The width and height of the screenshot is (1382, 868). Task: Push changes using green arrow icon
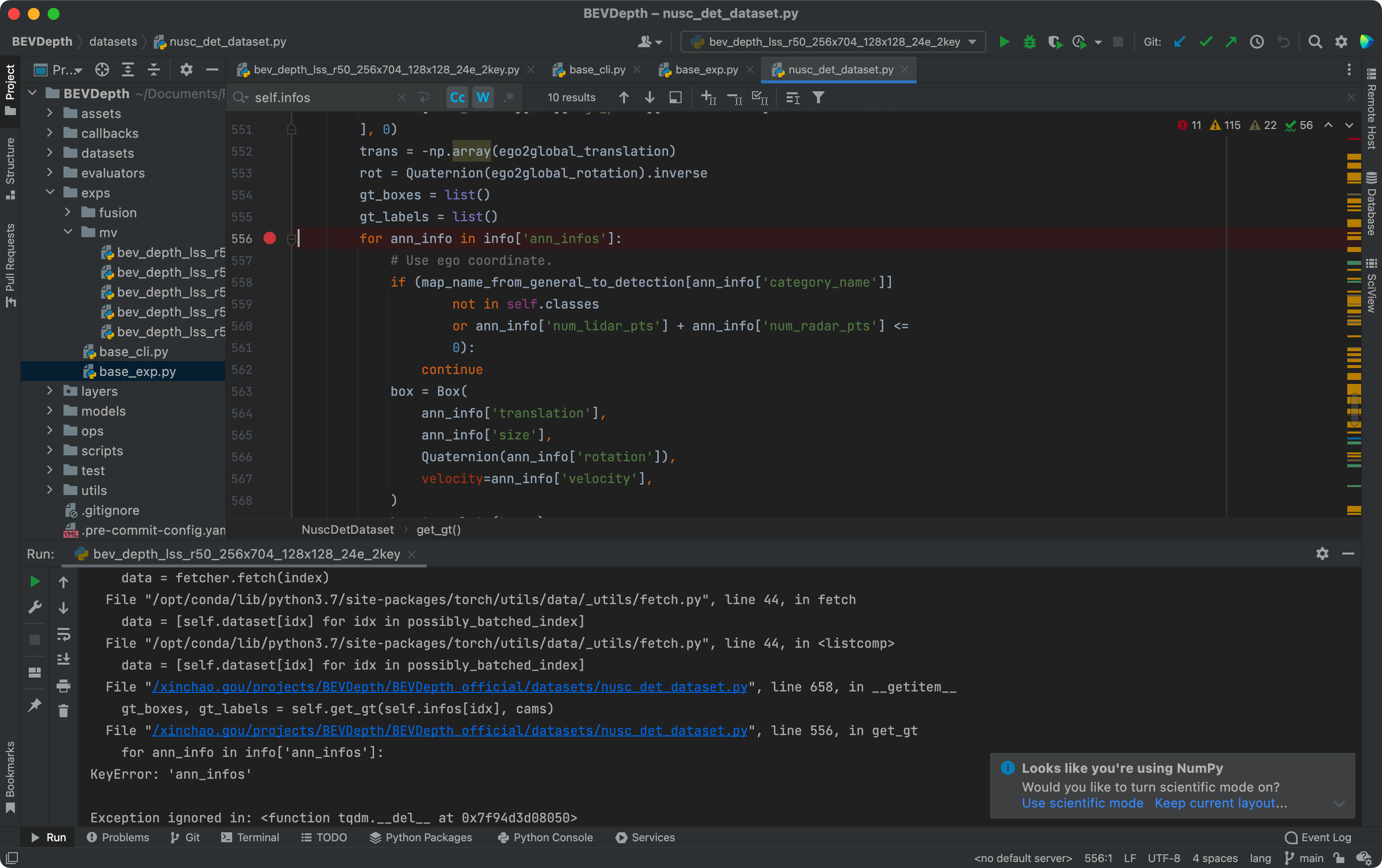[1231, 41]
